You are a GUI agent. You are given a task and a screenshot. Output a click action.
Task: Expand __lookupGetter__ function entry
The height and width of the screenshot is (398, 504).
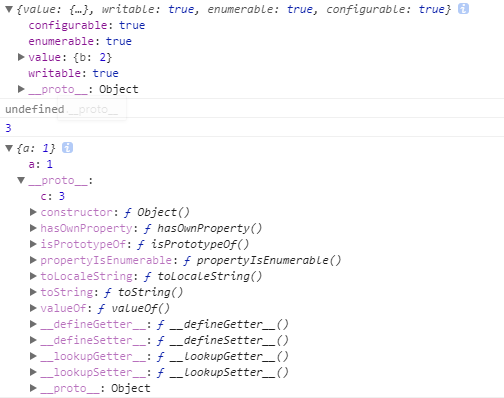(33, 356)
